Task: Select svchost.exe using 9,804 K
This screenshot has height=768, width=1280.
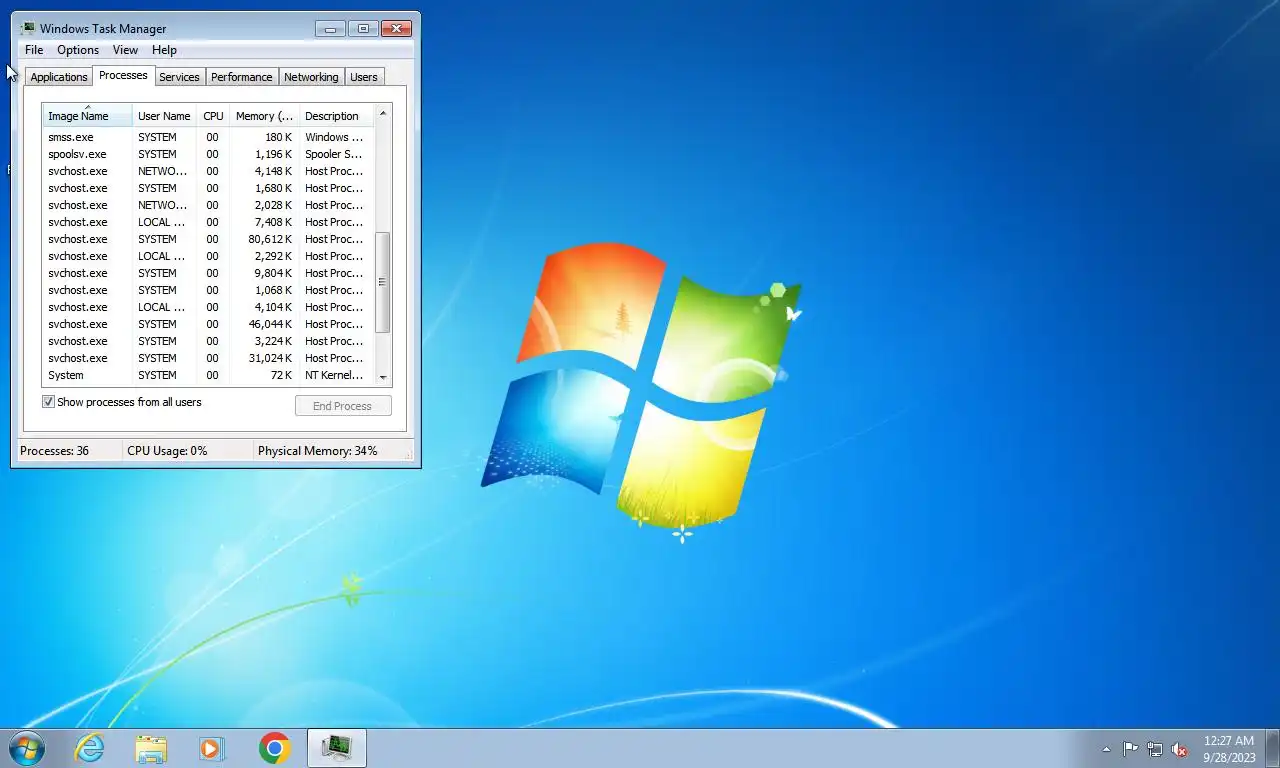Action: click(208, 273)
